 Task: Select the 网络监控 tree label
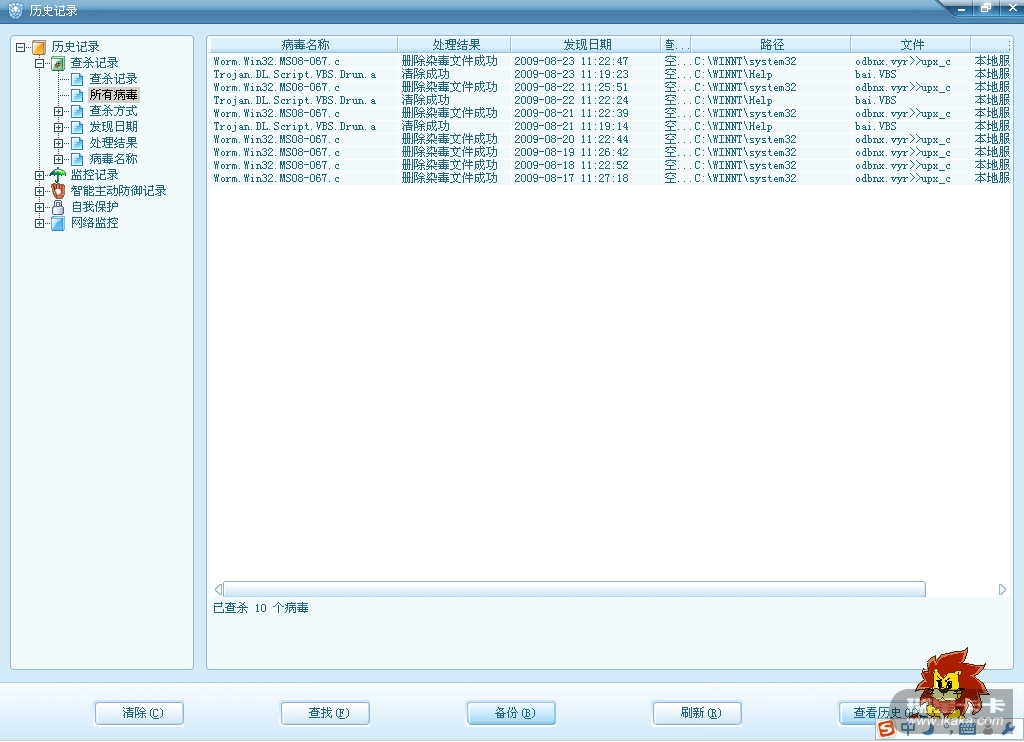click(95, 223)
